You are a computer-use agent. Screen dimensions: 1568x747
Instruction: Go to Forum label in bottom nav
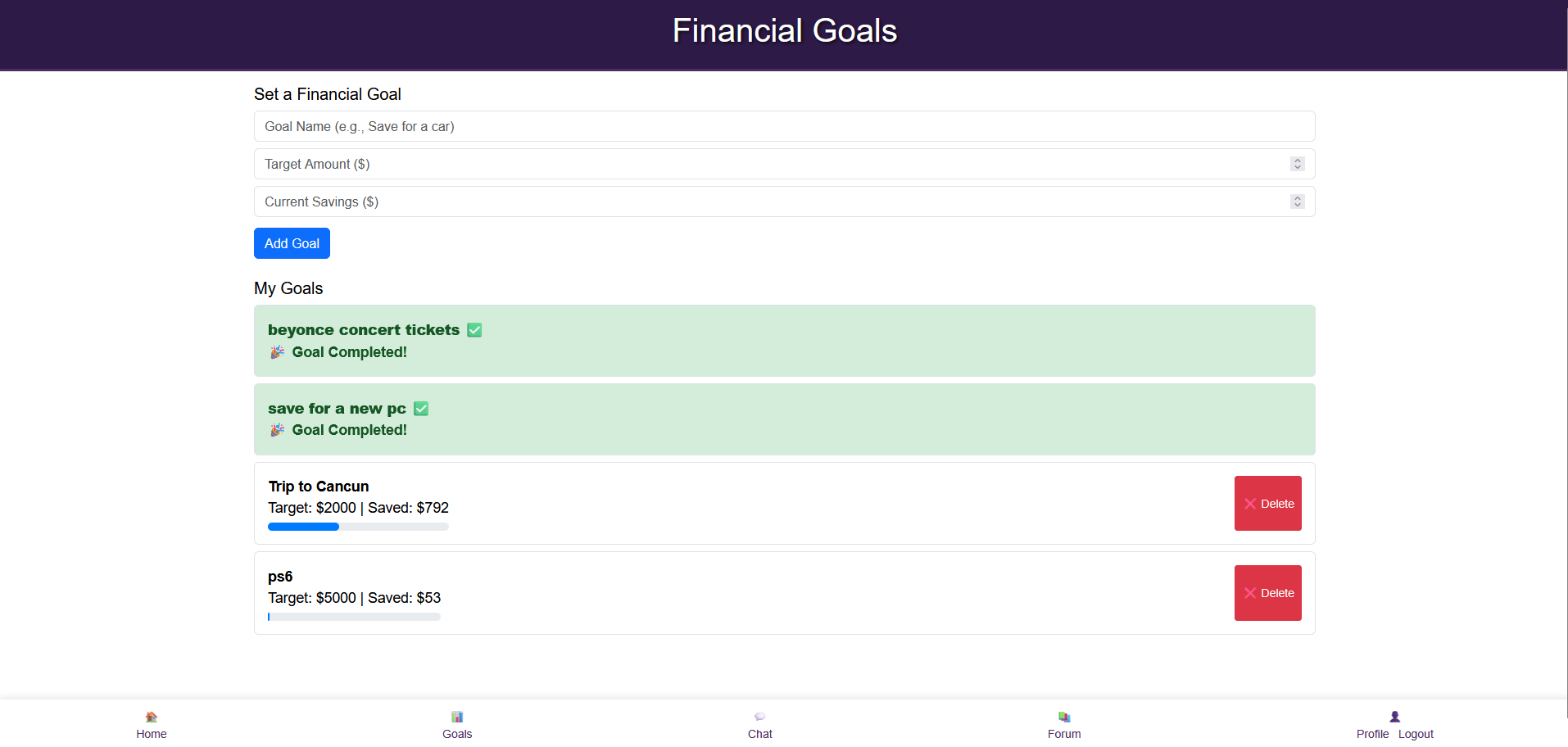pos(1064,734)
